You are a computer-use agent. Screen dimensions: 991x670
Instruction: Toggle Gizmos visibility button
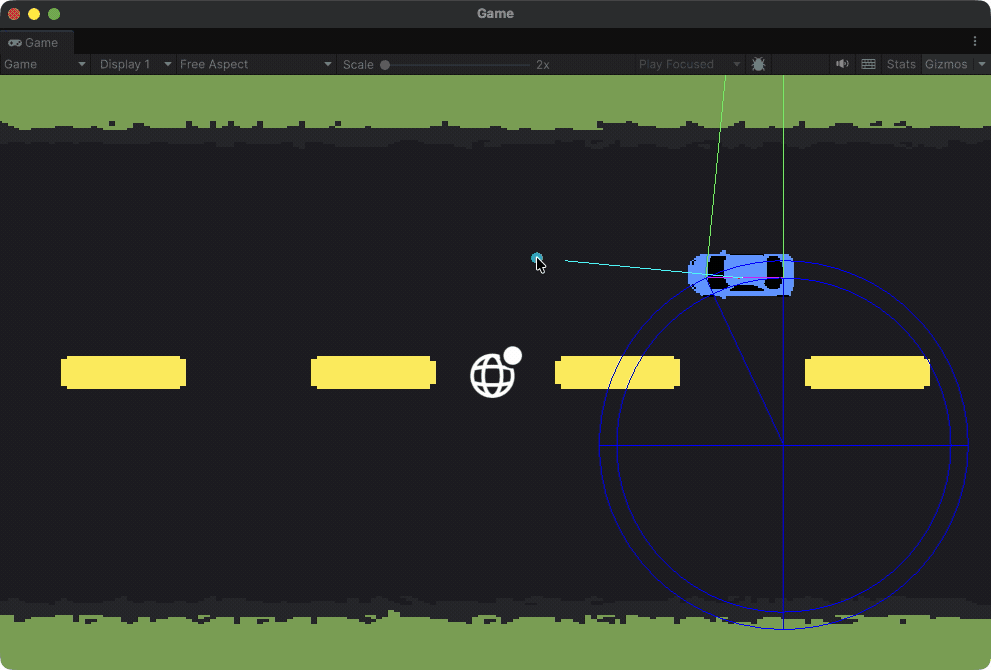click(946, 64)
